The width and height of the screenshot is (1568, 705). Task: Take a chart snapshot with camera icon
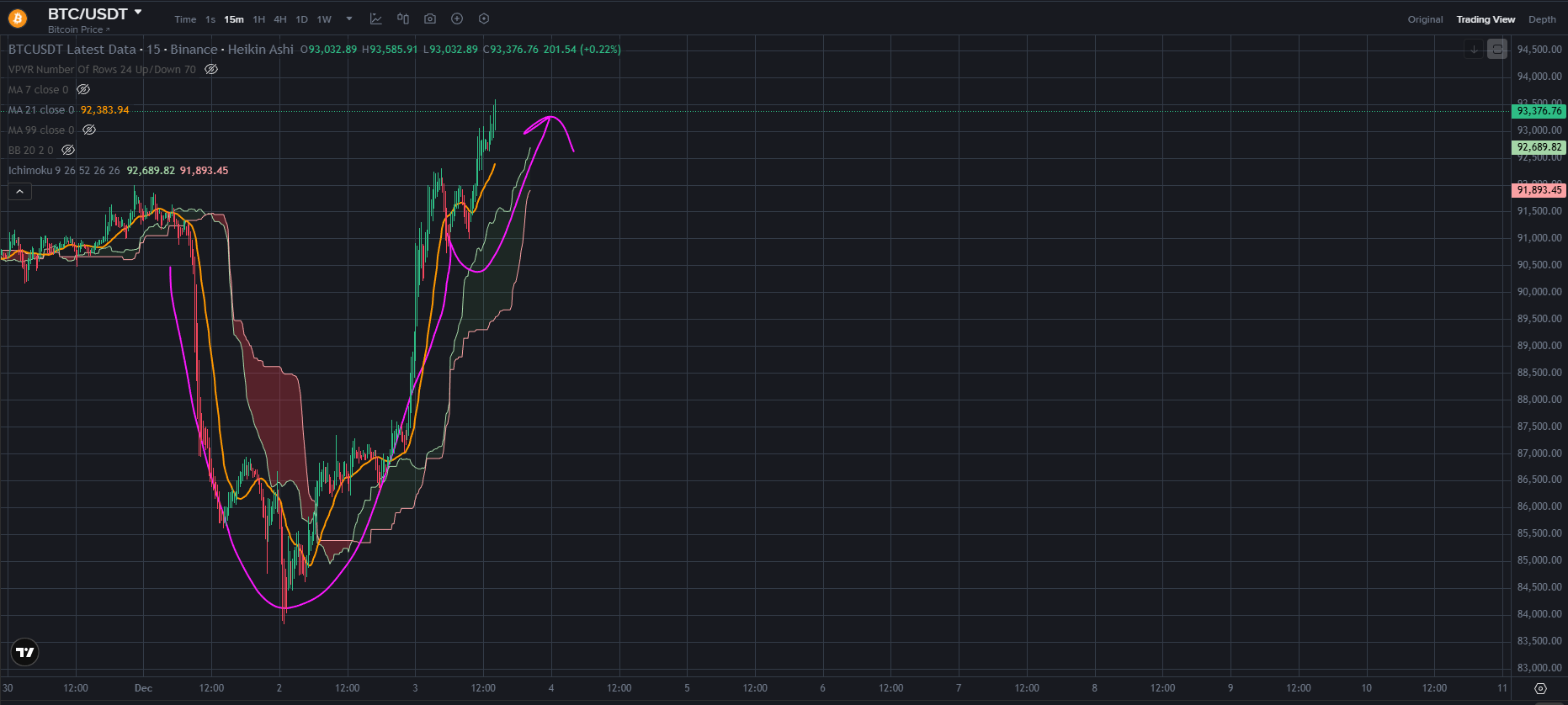tap(430, 19)
